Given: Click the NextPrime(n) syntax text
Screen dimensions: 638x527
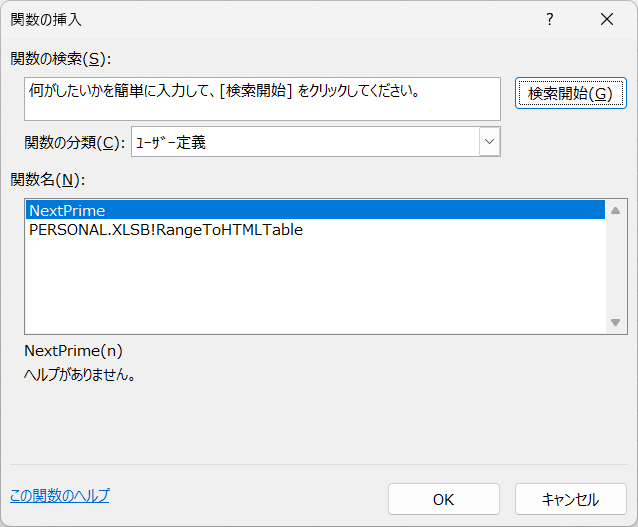Looking at the screenshot, I should point(73,351).
